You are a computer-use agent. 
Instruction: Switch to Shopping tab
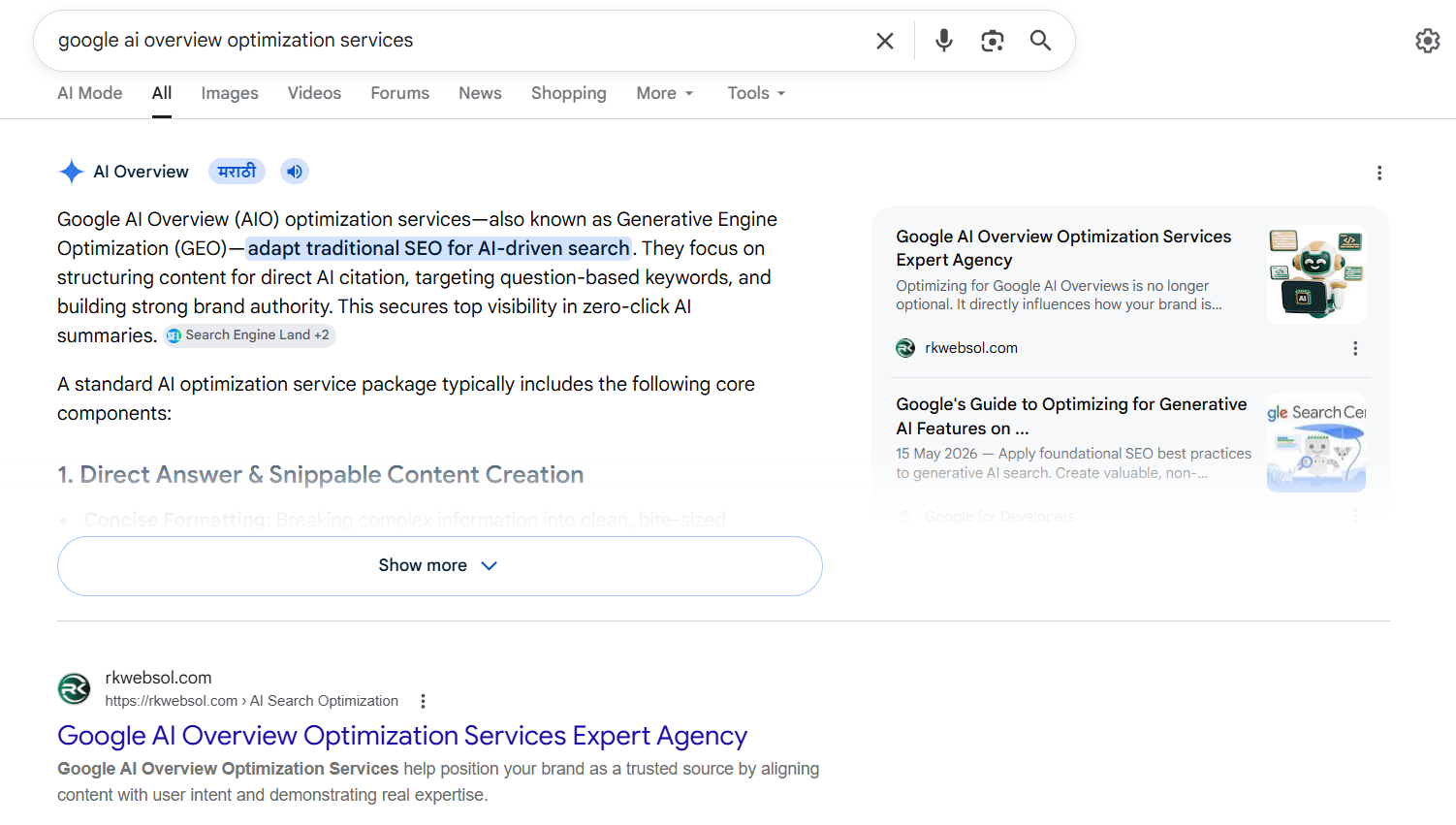tap(568, 93)
